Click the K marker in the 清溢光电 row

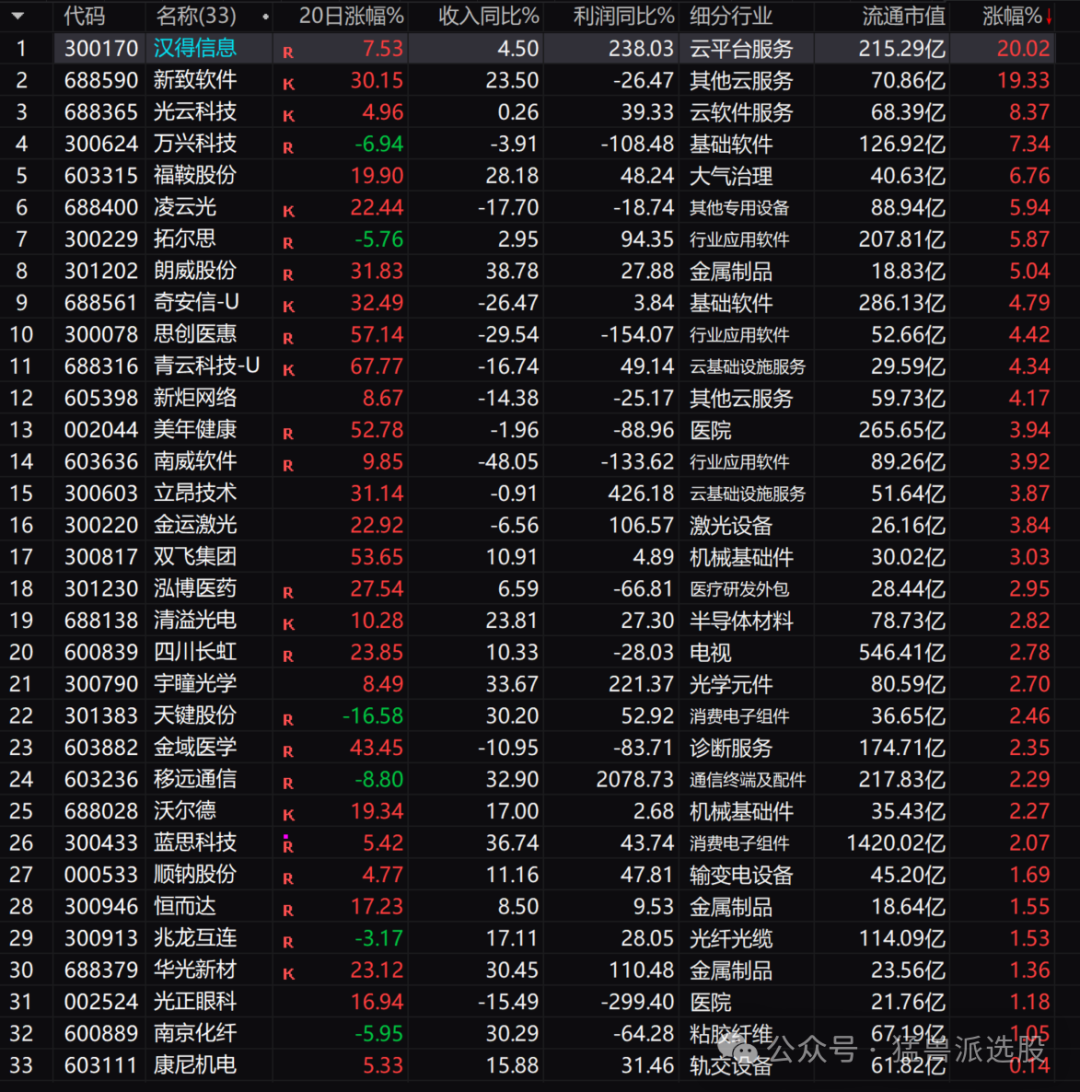tap(288, 625)
